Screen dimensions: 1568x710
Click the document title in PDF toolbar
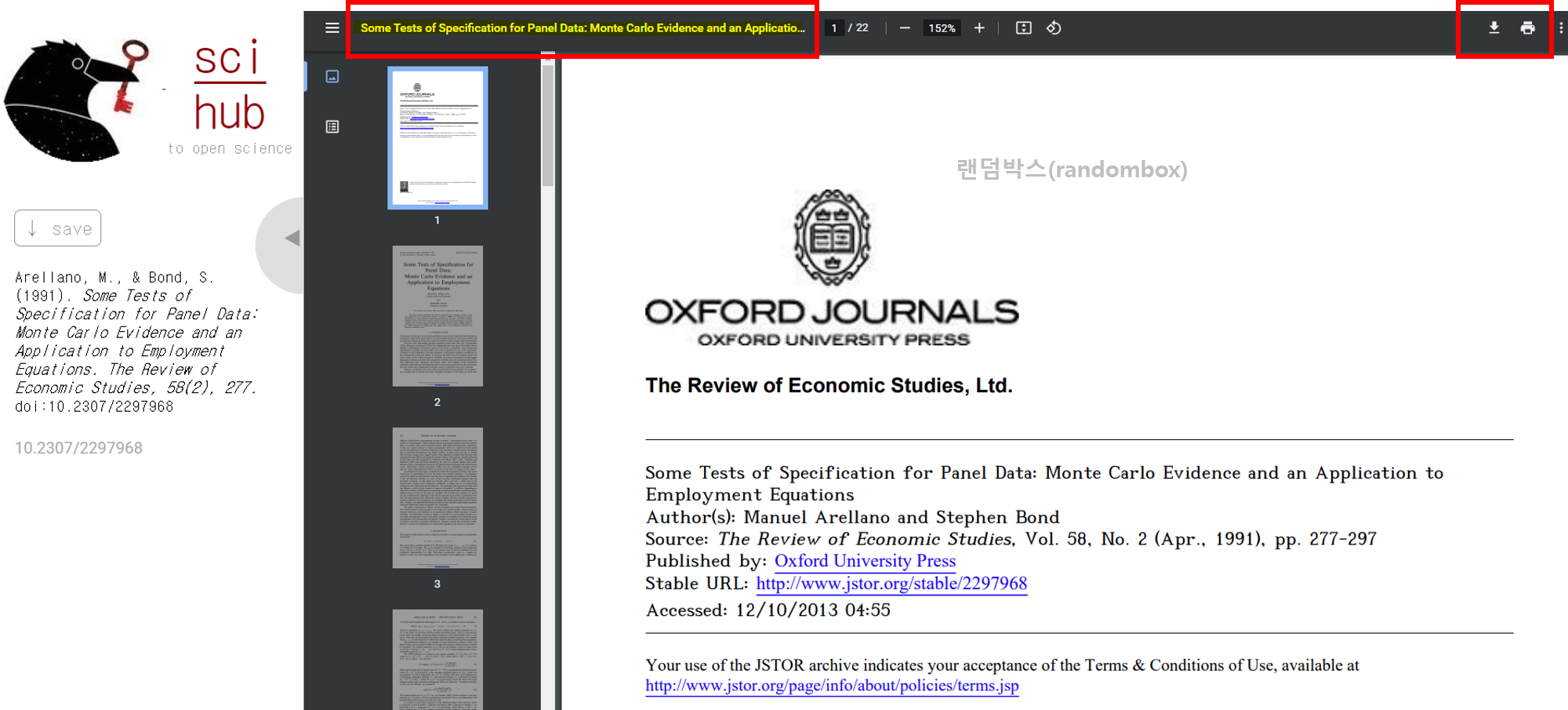[x=583, y=28]
